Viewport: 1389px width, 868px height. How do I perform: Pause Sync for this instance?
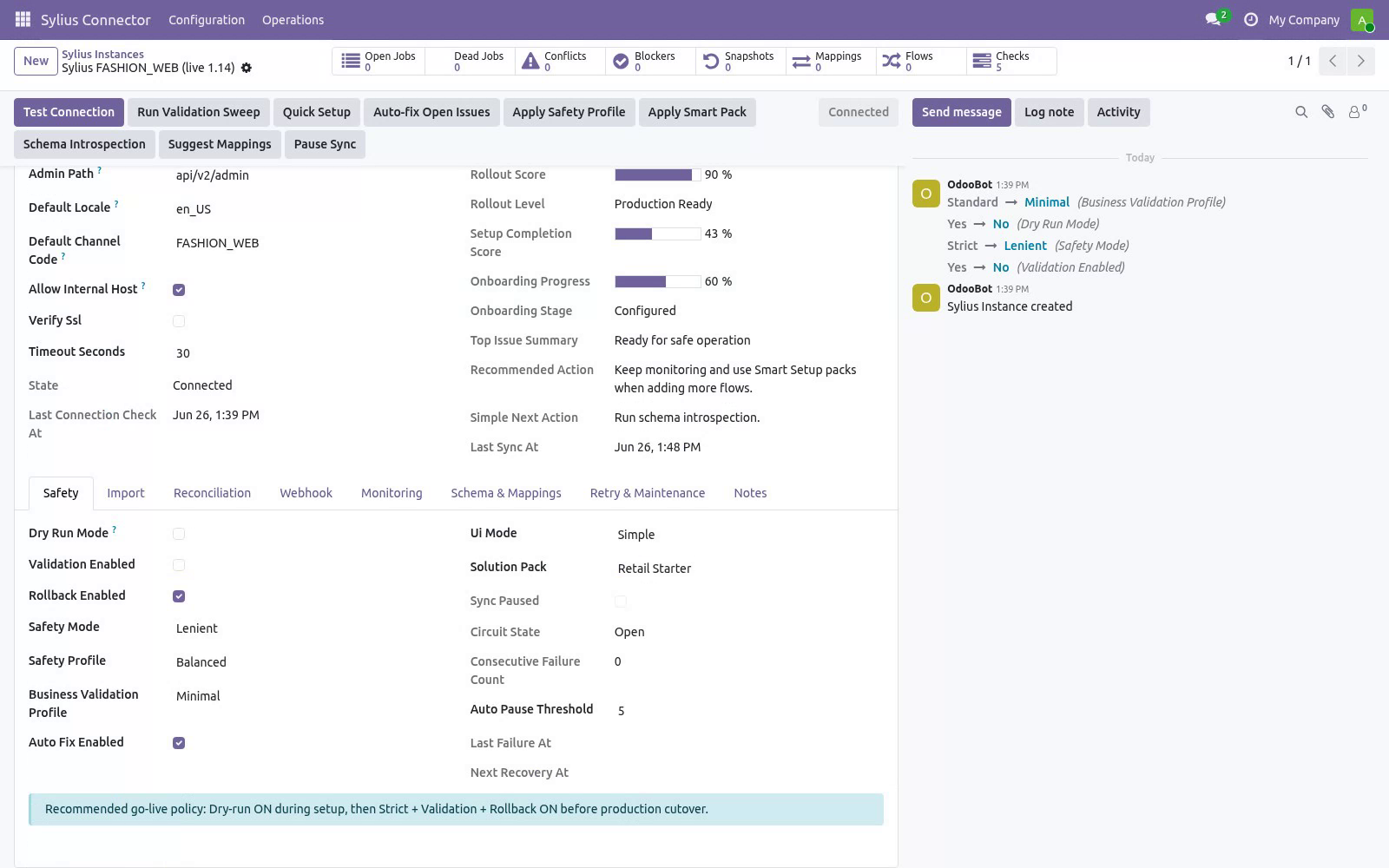[x=325, y=144]
